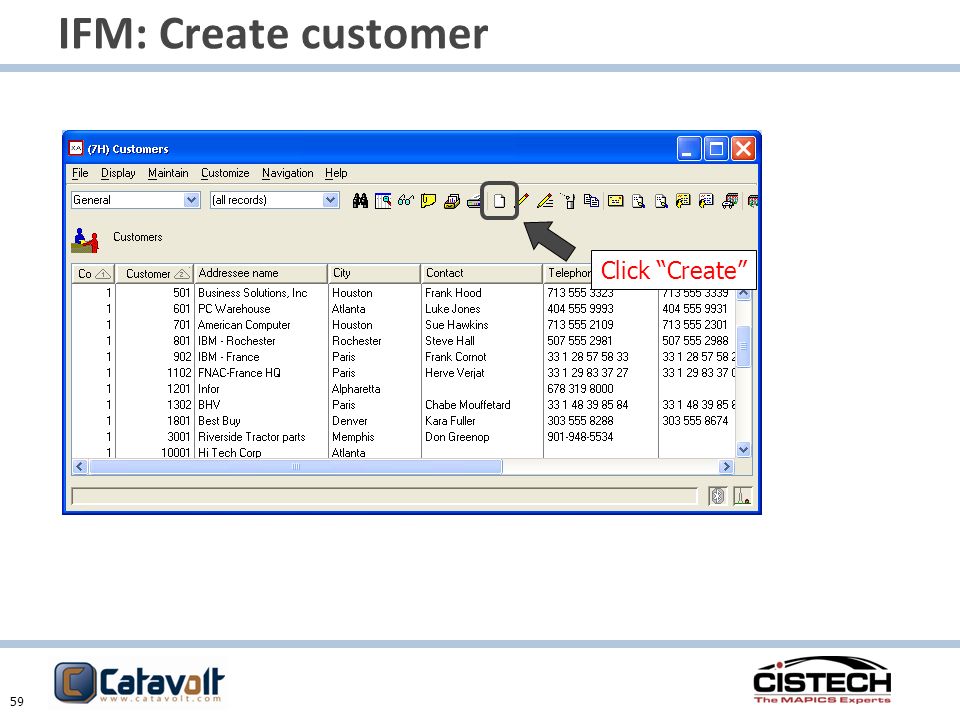The width and height of the screenshot is (960, 720).
Task: Select the FNAC-France HQ row
Action: click(403, 373)
